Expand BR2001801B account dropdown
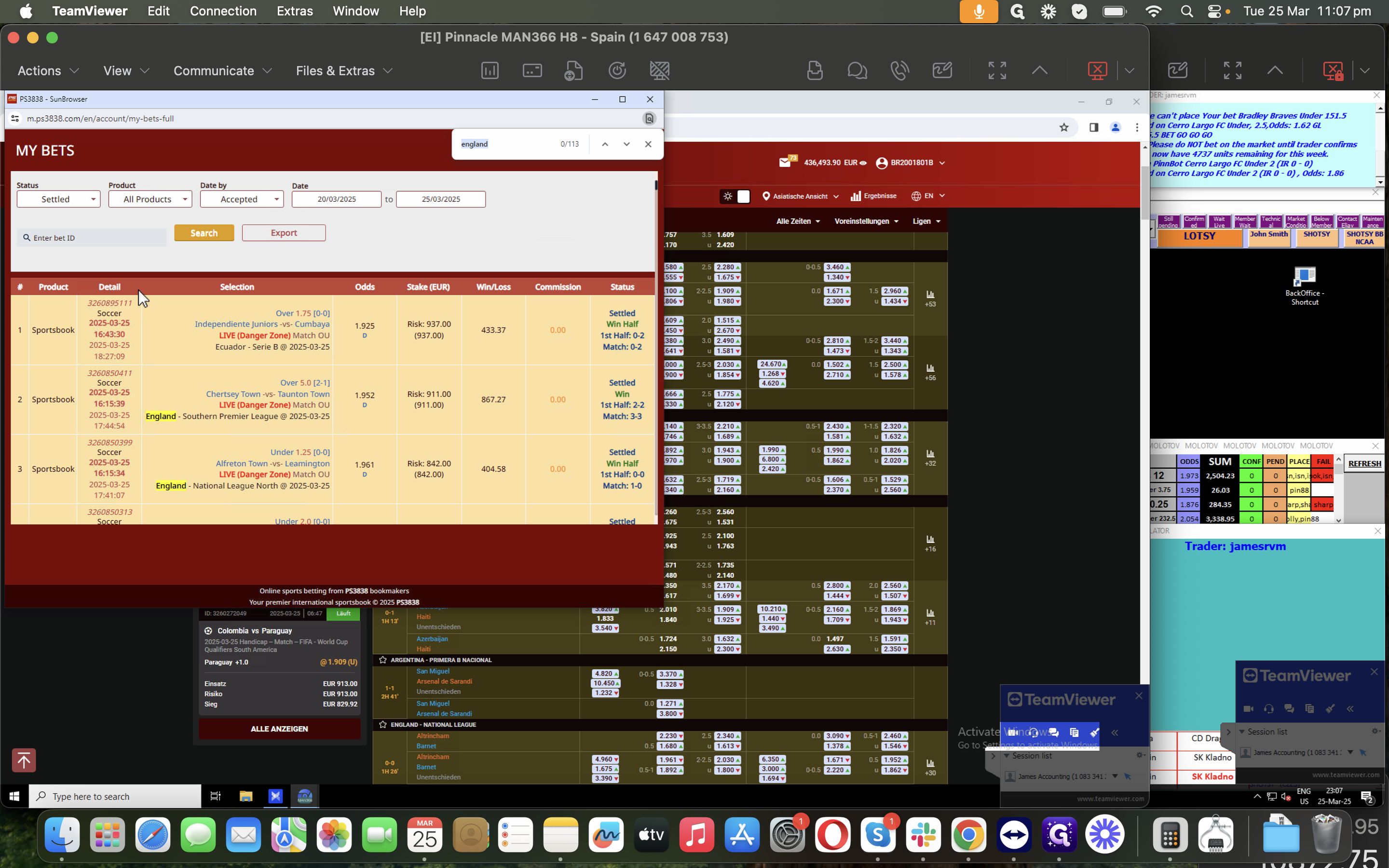The height and width of the screenshot is (868, 1389). tap(910, 163)
